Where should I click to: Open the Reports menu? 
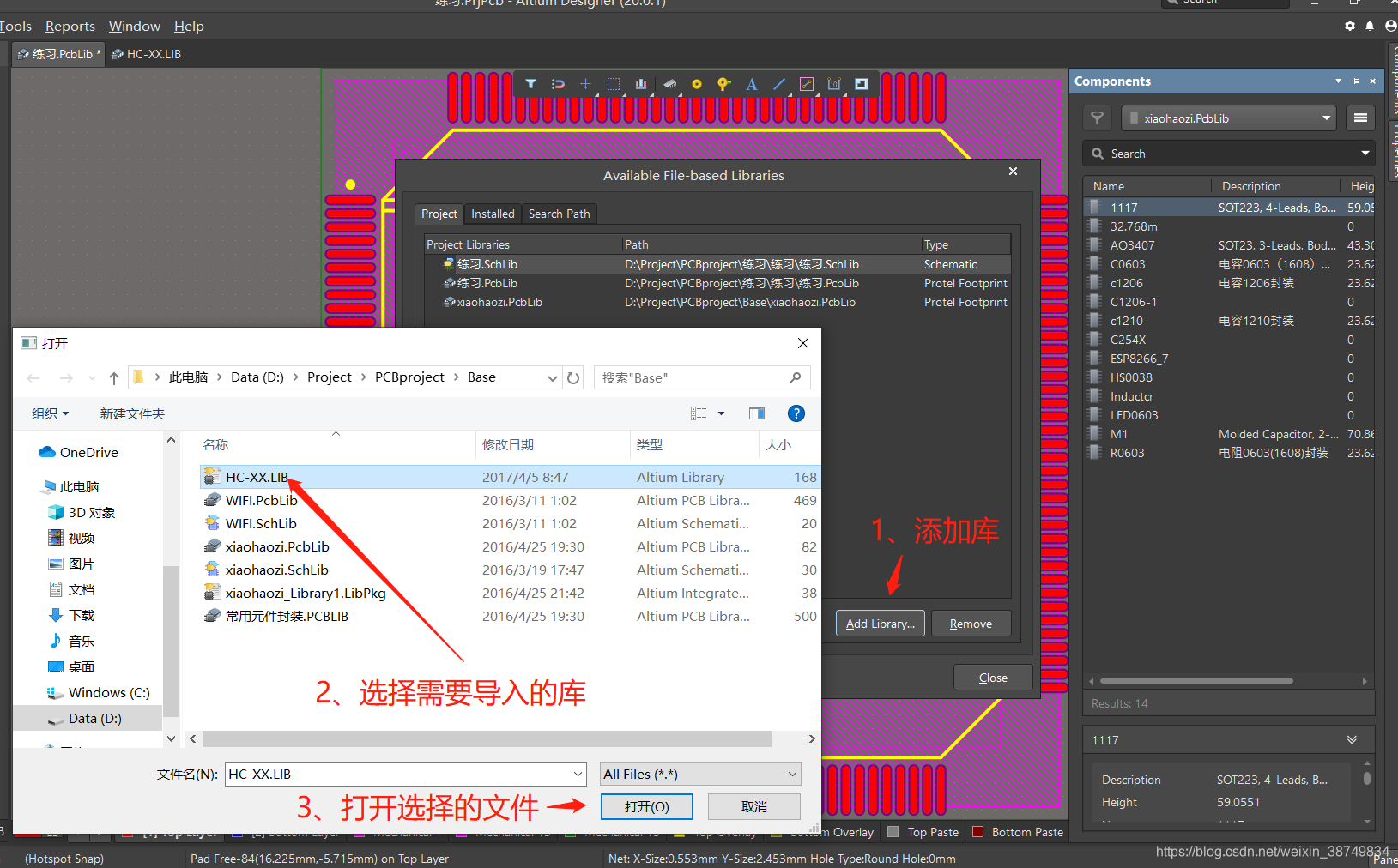(x=70, y=26)
